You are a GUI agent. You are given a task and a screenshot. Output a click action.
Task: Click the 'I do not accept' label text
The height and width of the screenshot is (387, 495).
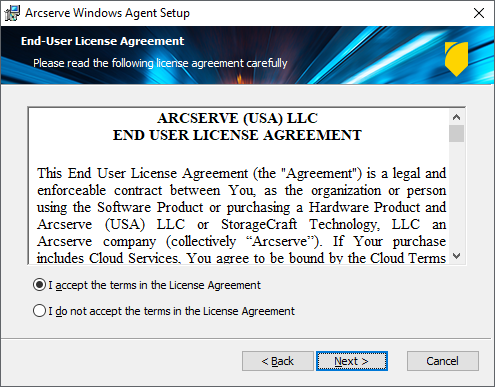171,311
